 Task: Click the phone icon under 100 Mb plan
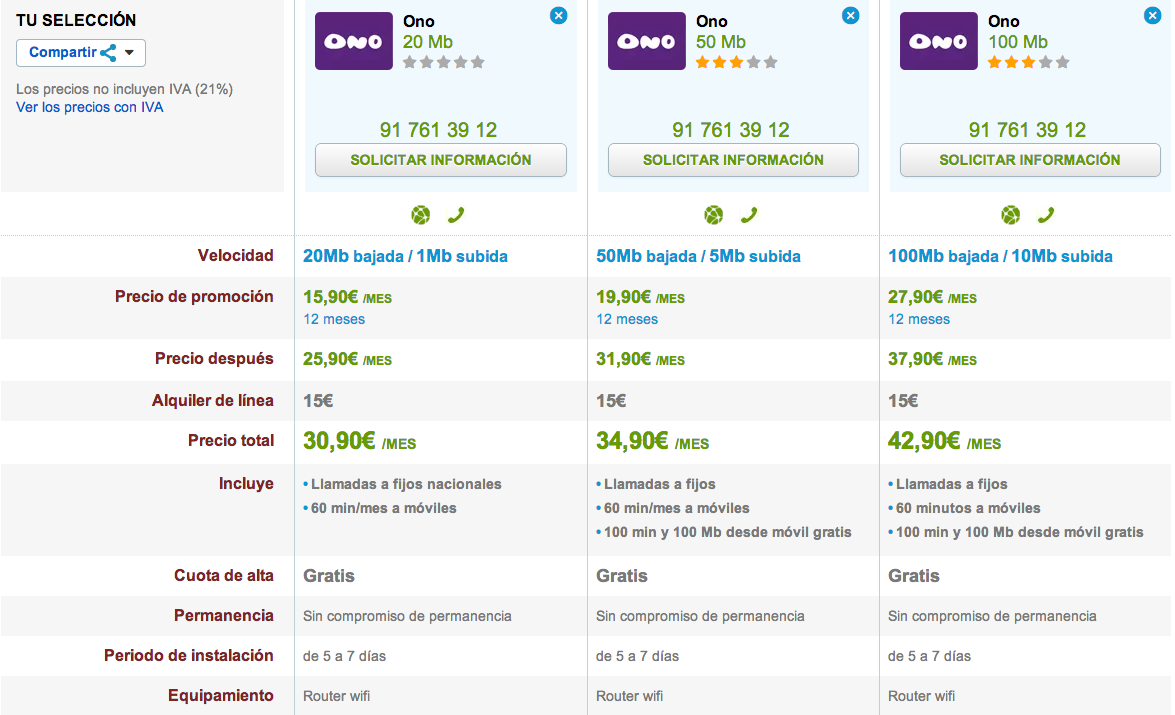(1045, 216)
